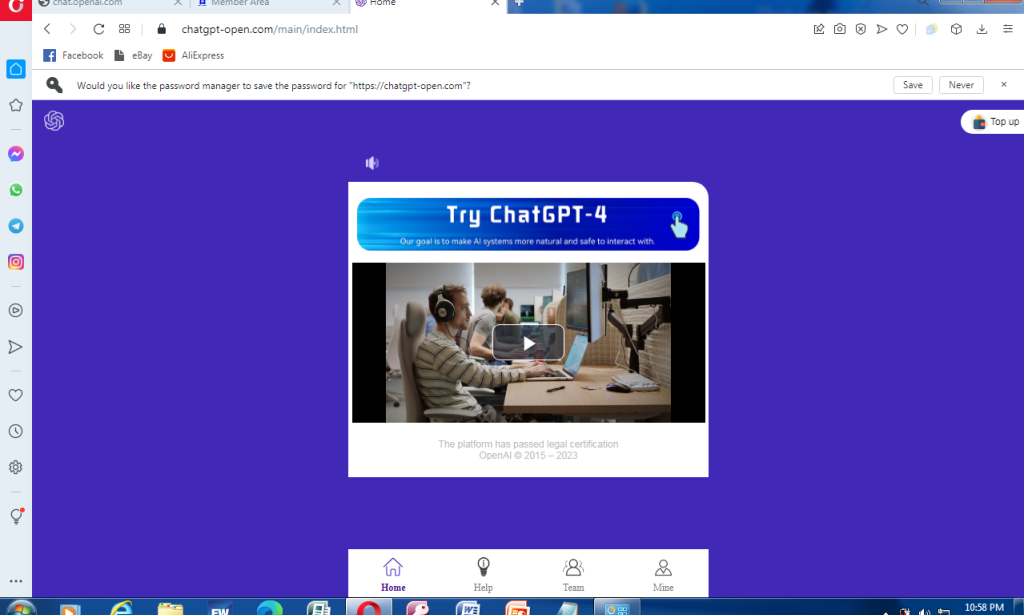This screenshot has height=615, width=1024.
Task: Open Instagram in the sidebar
Action: [15, 261]
